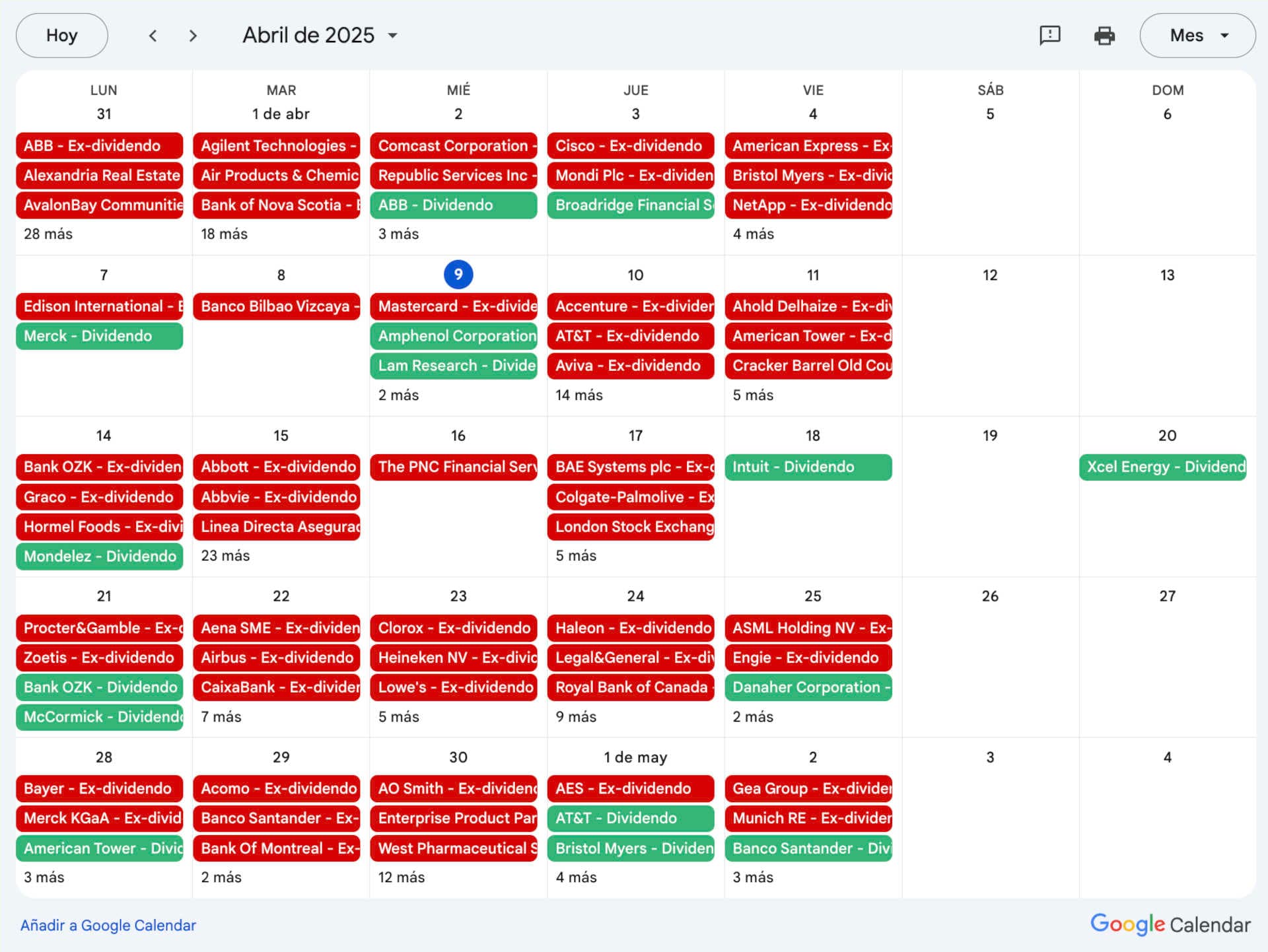Go to the next month arrow
This screenshot has width=1268, height=952.
tap(193, 36)
